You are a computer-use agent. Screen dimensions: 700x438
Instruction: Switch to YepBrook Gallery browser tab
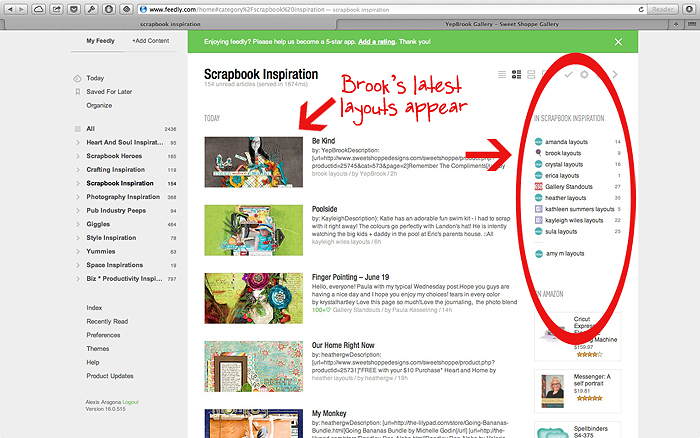click(x=502, y=24)
